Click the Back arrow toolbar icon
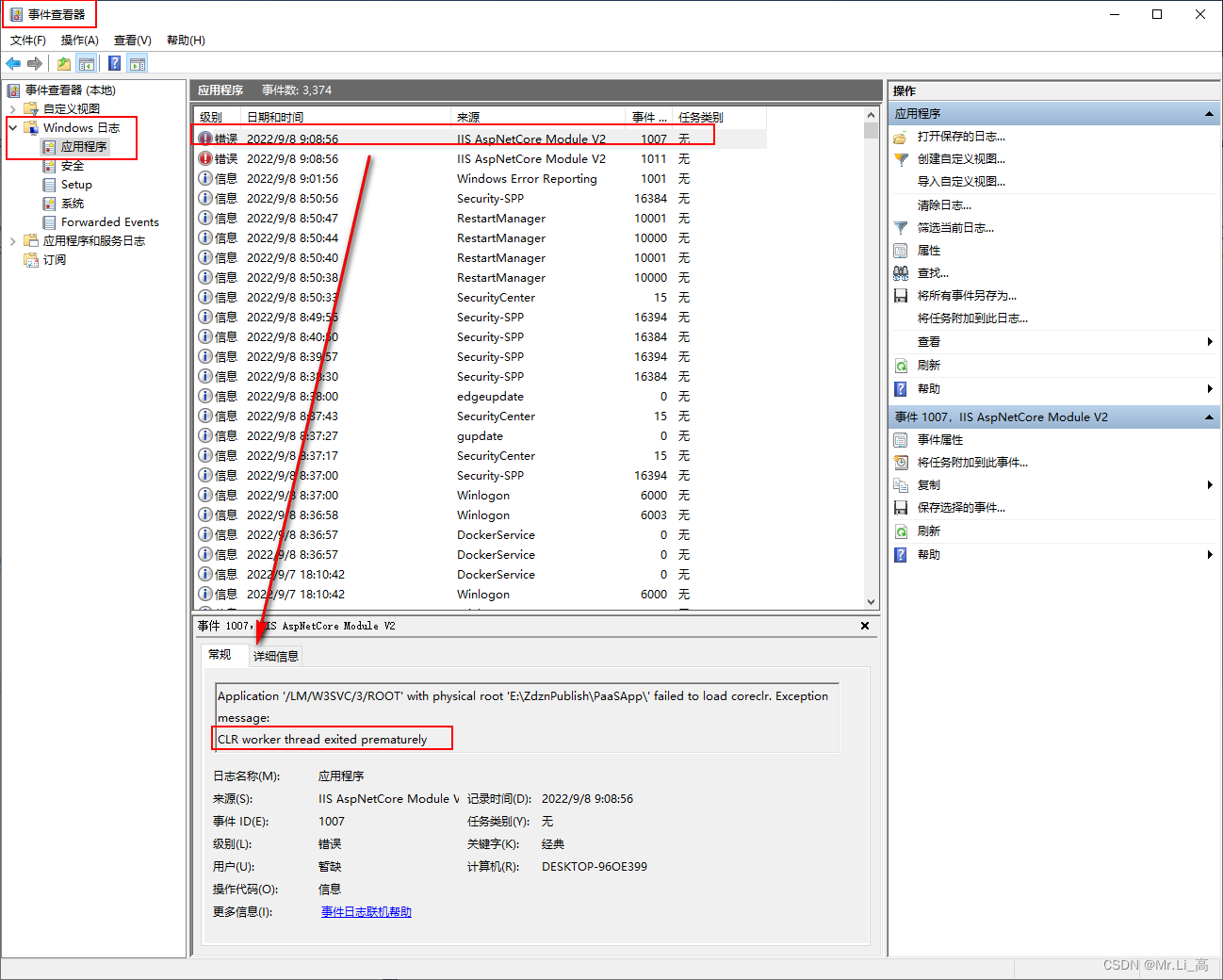The width and height of the screenshot is (1223, 980). click(x=13, y=63)
